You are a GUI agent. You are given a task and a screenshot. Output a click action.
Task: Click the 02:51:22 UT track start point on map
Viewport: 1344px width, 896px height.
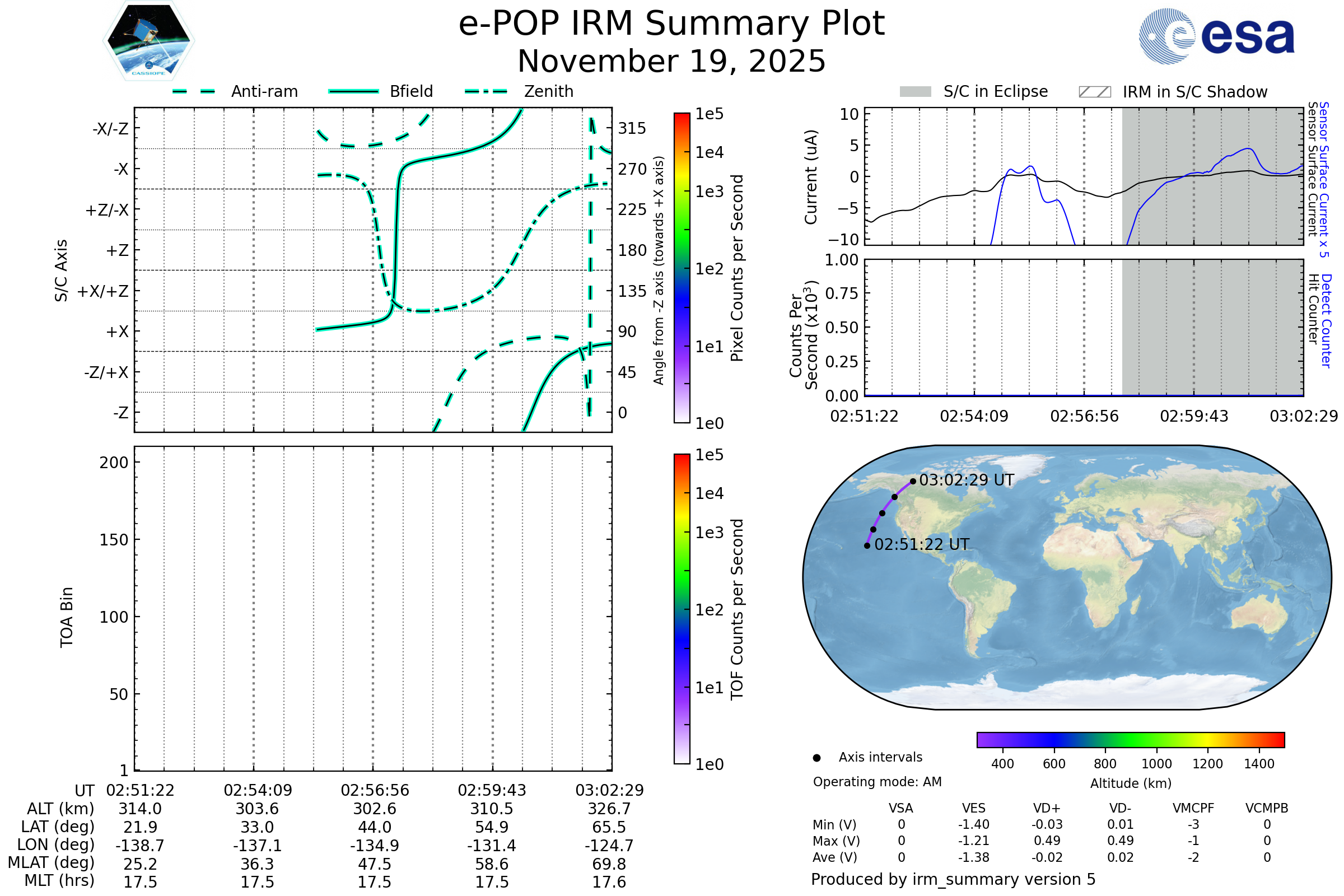867,545
